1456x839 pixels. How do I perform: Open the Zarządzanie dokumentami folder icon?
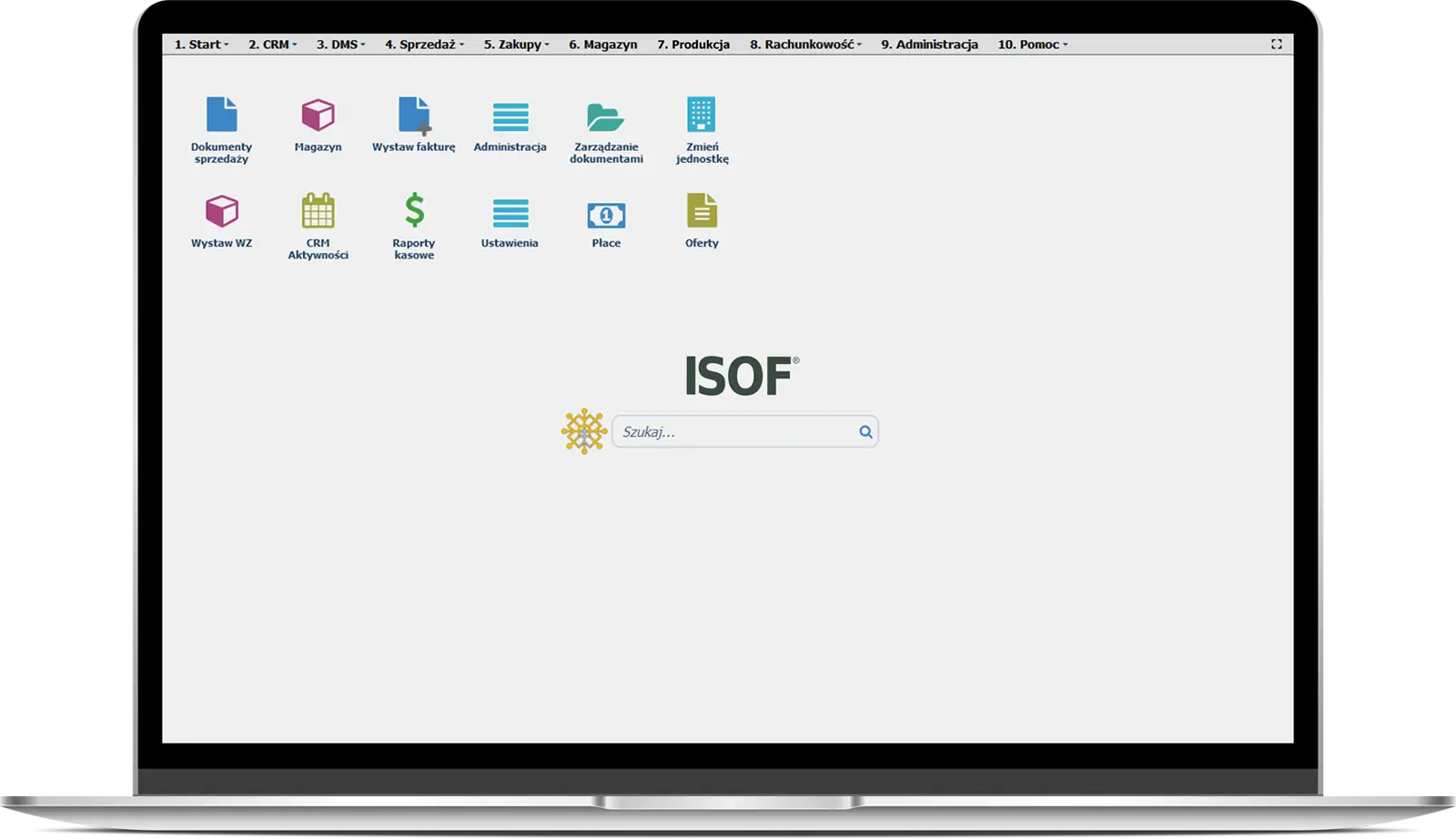(606, 117)
